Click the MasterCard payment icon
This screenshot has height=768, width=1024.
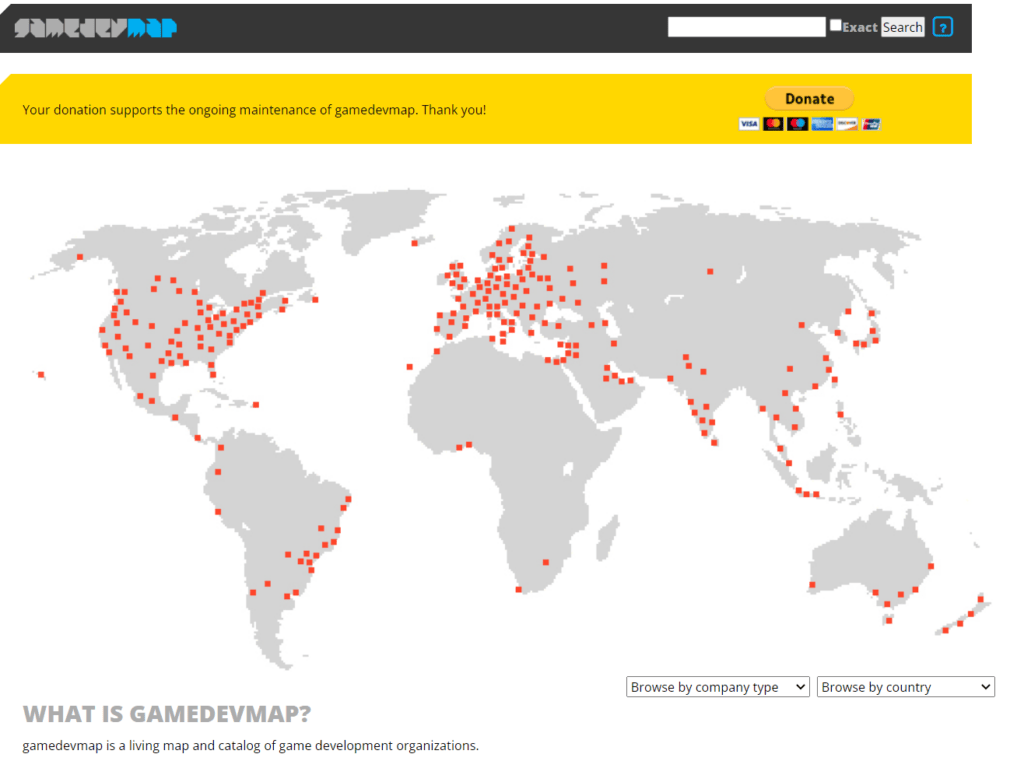point(774,124)
